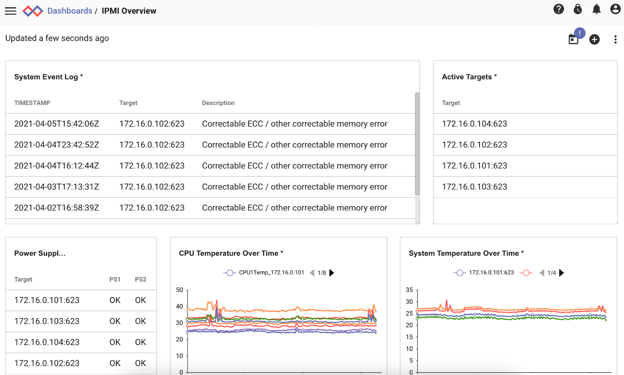624x375 pixels.
Task: Click the System Event Log scrollbar
Action: tap(417, 144)
